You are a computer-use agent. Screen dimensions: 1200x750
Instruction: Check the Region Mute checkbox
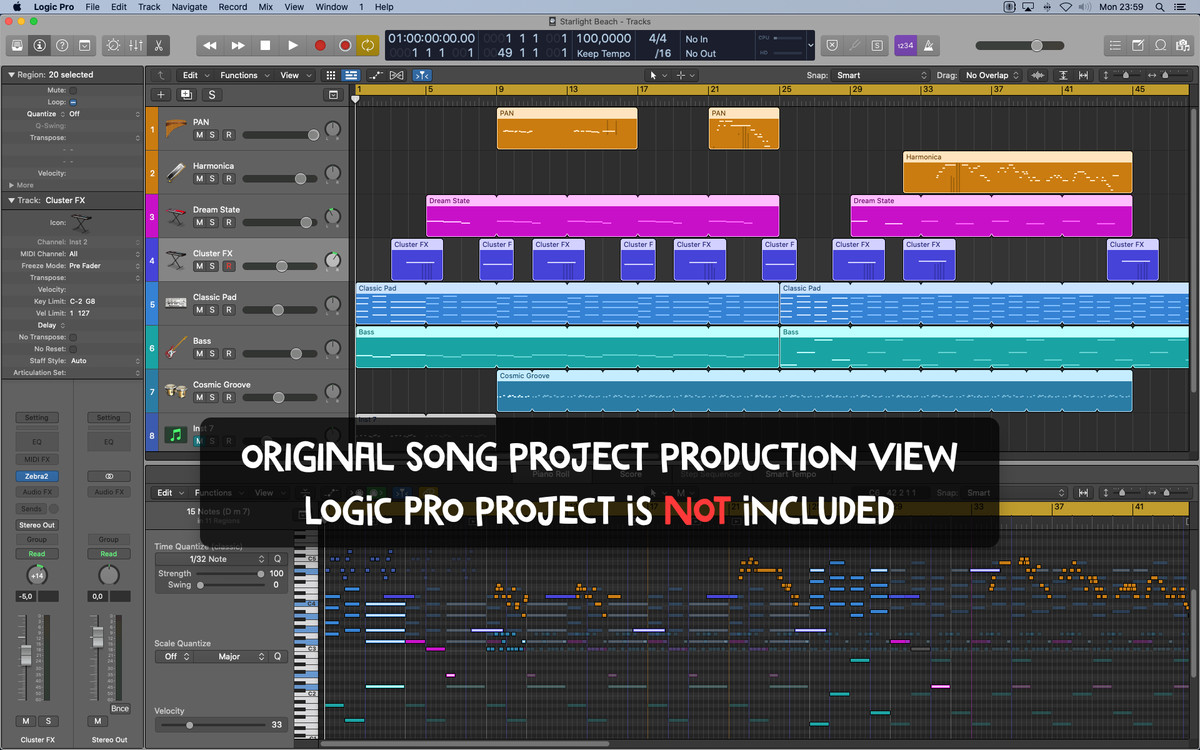point(73,90)
